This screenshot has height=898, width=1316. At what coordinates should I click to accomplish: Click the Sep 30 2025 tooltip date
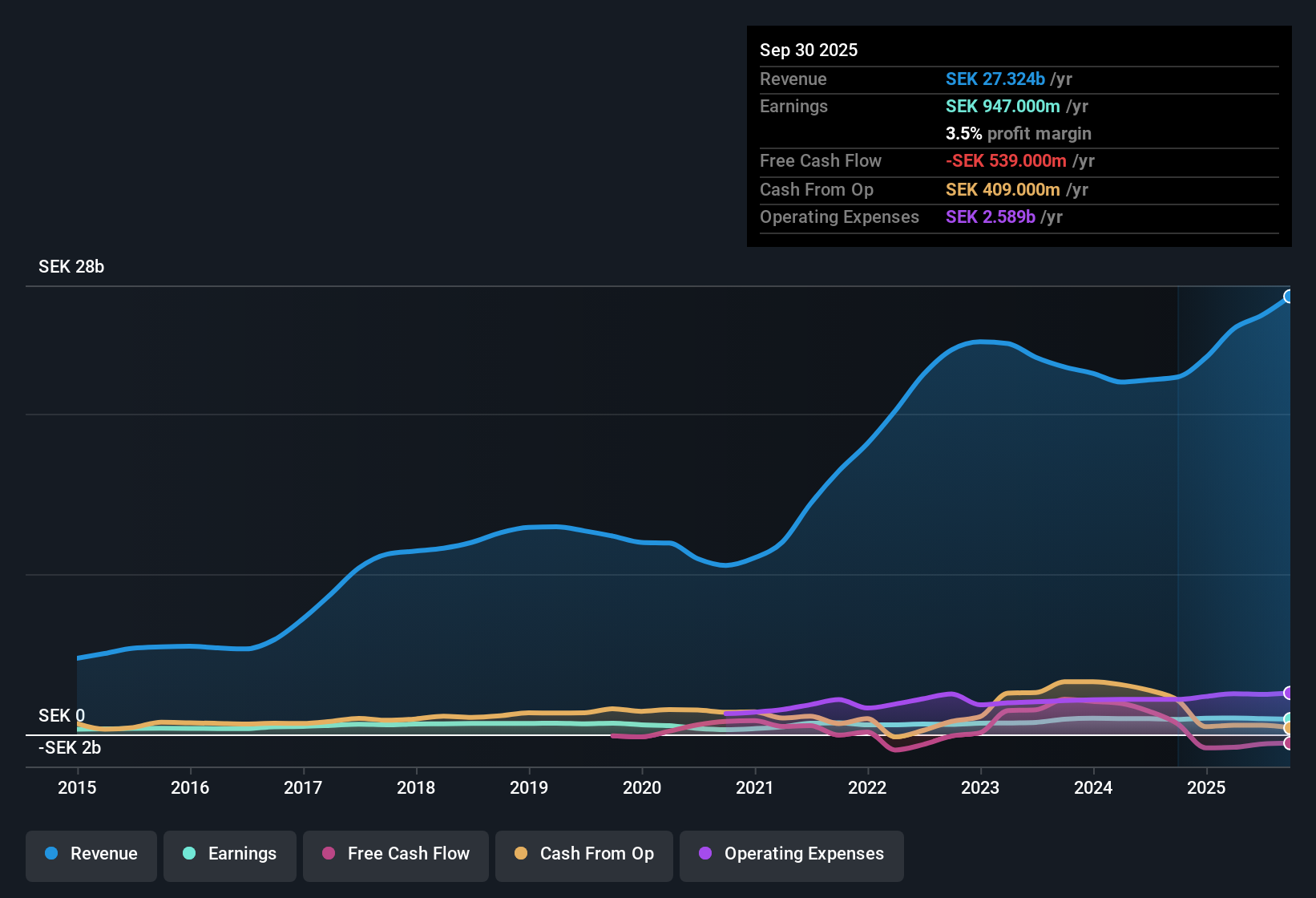809,51
